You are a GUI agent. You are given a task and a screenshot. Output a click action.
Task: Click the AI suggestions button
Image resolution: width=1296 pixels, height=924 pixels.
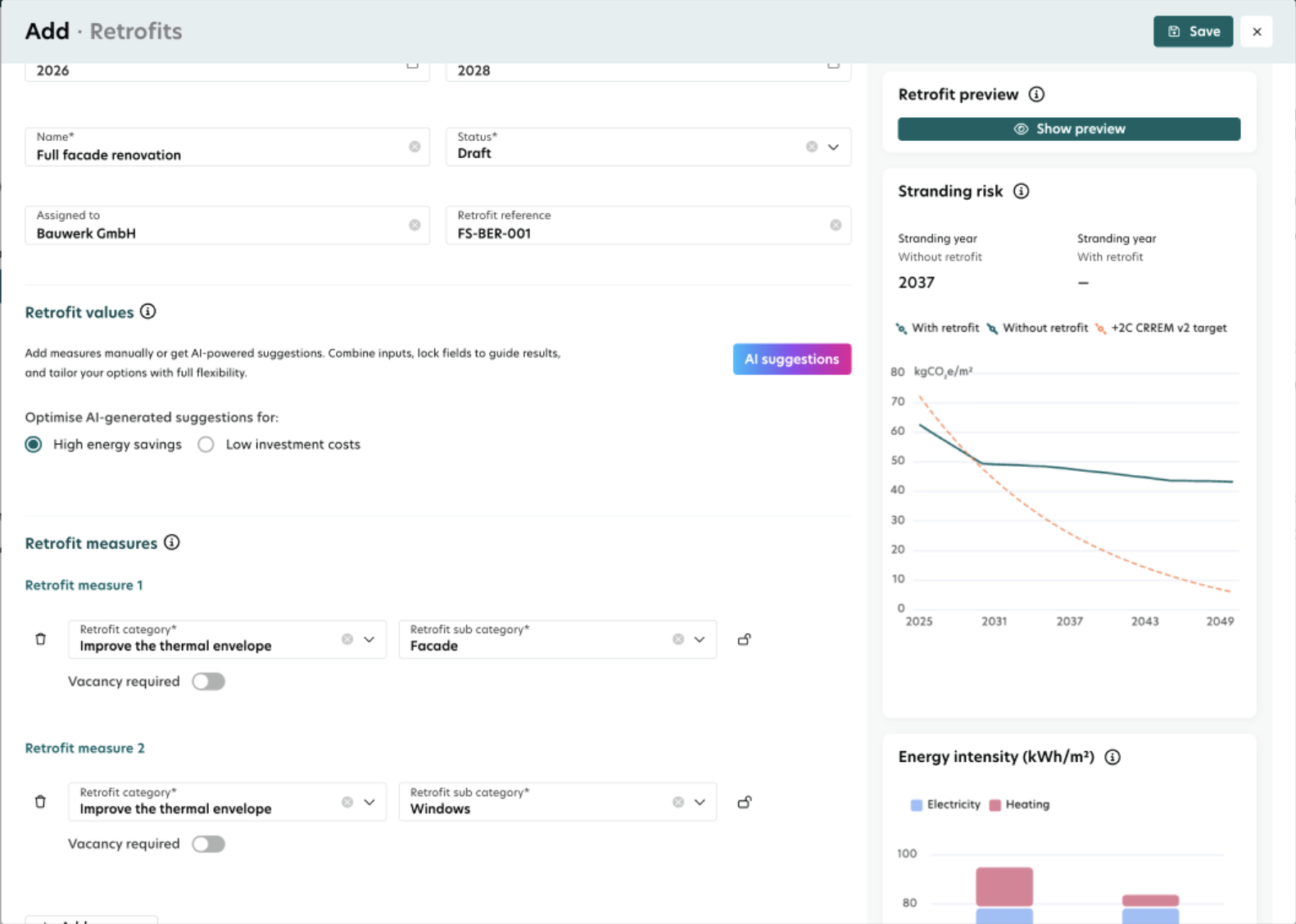791,359
